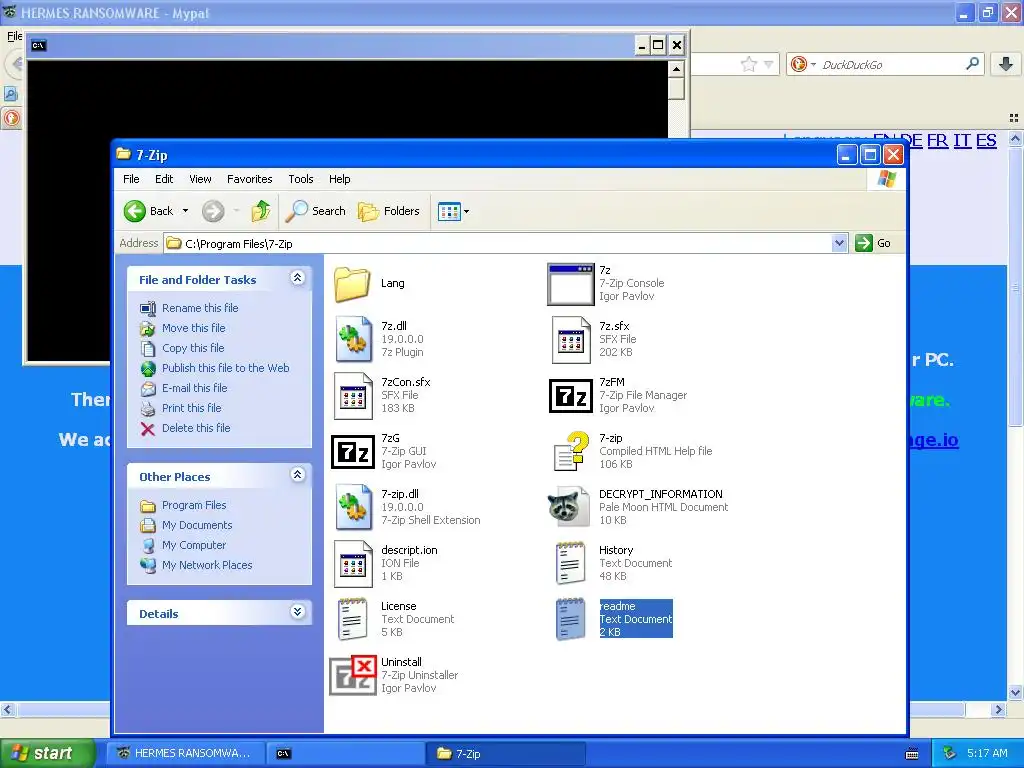
Task: Click the browser horizontal scrollbar right arrow
Action: click(998, 709)
